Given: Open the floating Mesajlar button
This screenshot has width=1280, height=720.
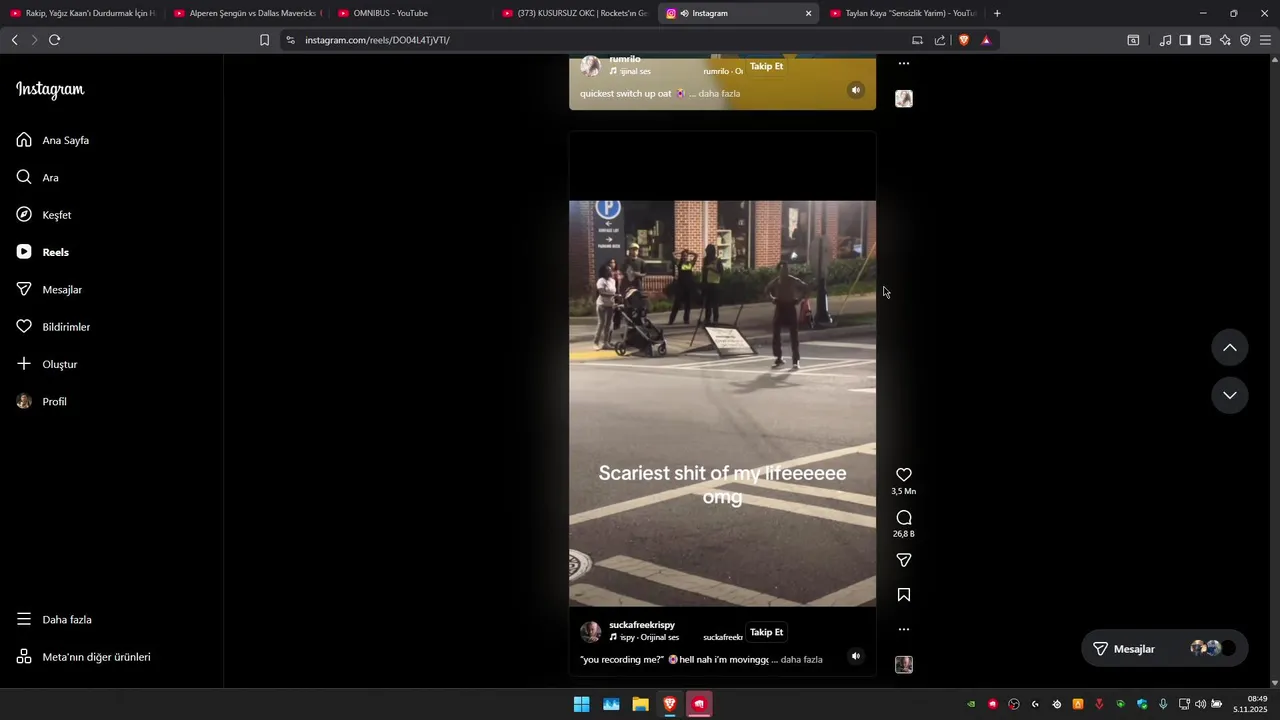Looking at the screenshot, I should tap(1165, 649).
